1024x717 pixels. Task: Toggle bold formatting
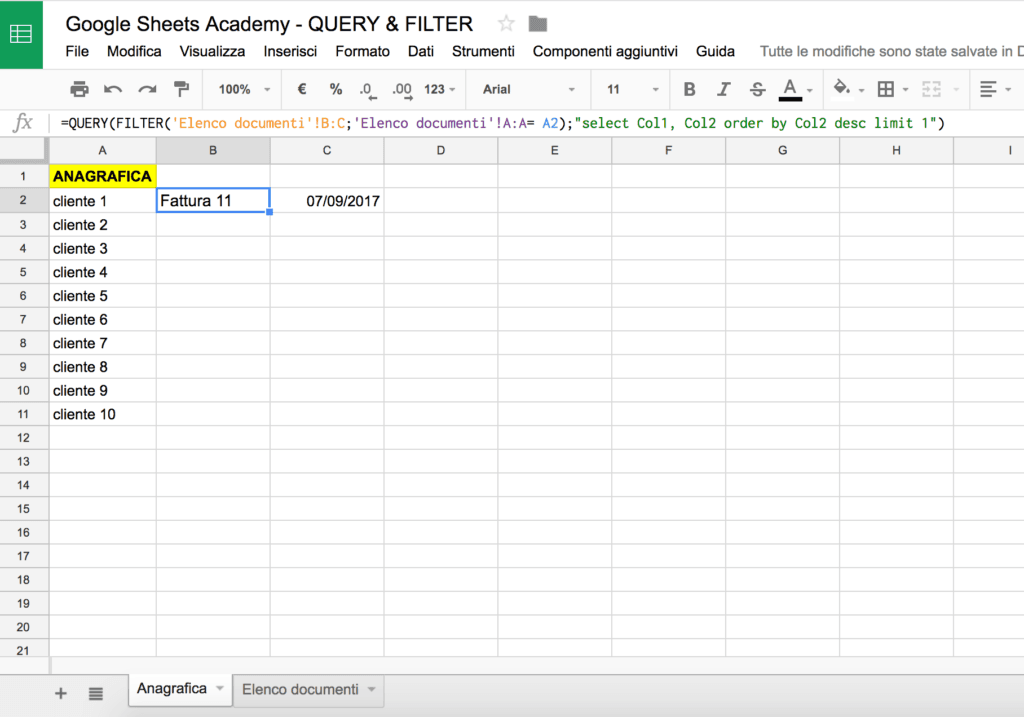(689, 89)
